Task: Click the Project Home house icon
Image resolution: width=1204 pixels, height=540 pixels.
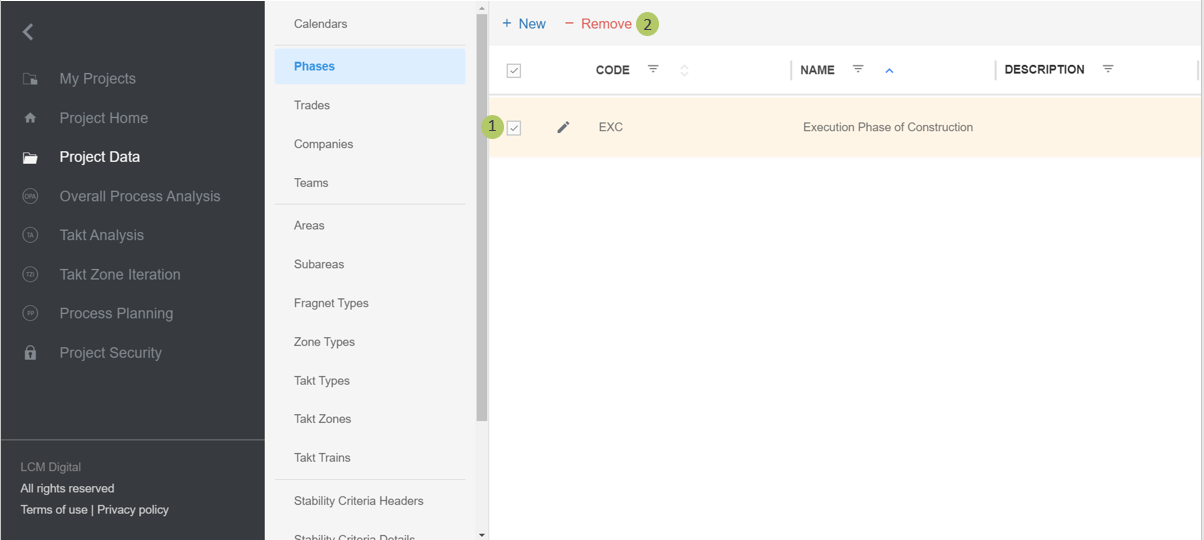Action: pos(30,118)
